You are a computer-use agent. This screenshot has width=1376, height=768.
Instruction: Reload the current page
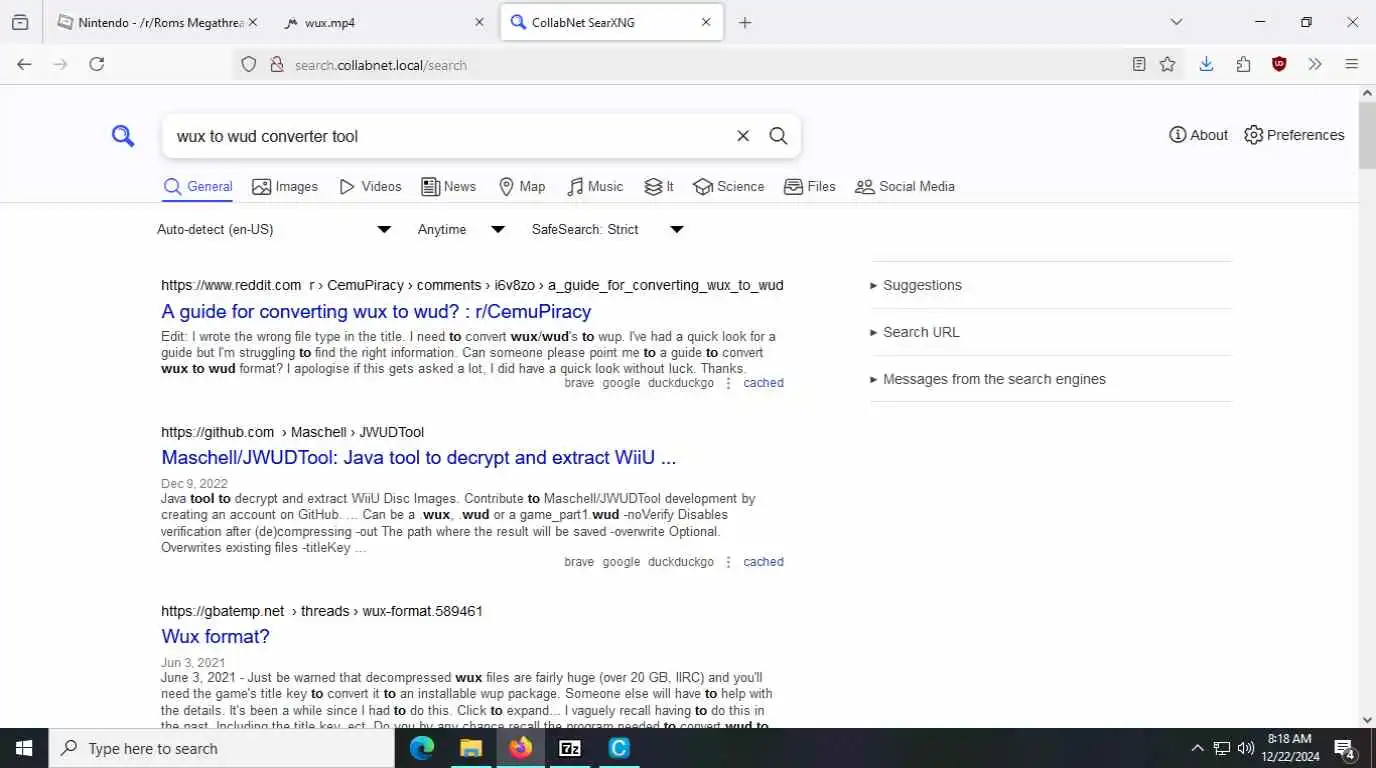pos(97,64)
